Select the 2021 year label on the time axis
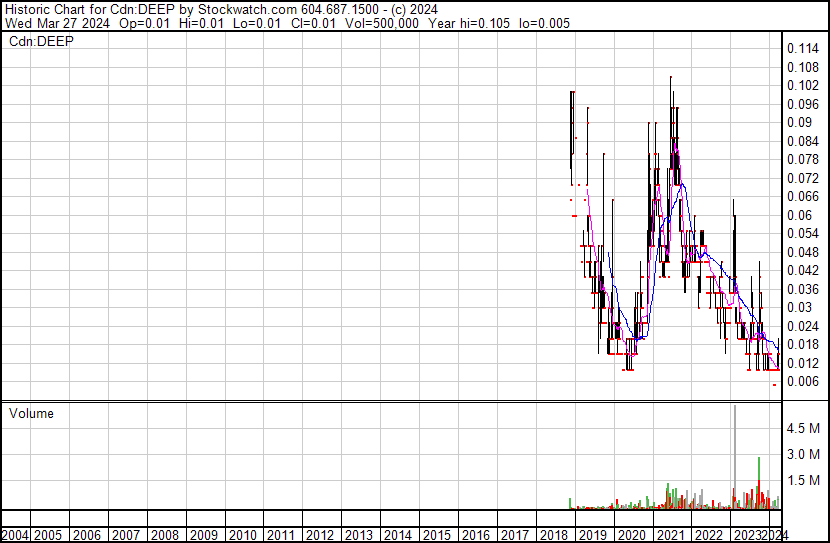830x543 pixels. coord(670,535)
